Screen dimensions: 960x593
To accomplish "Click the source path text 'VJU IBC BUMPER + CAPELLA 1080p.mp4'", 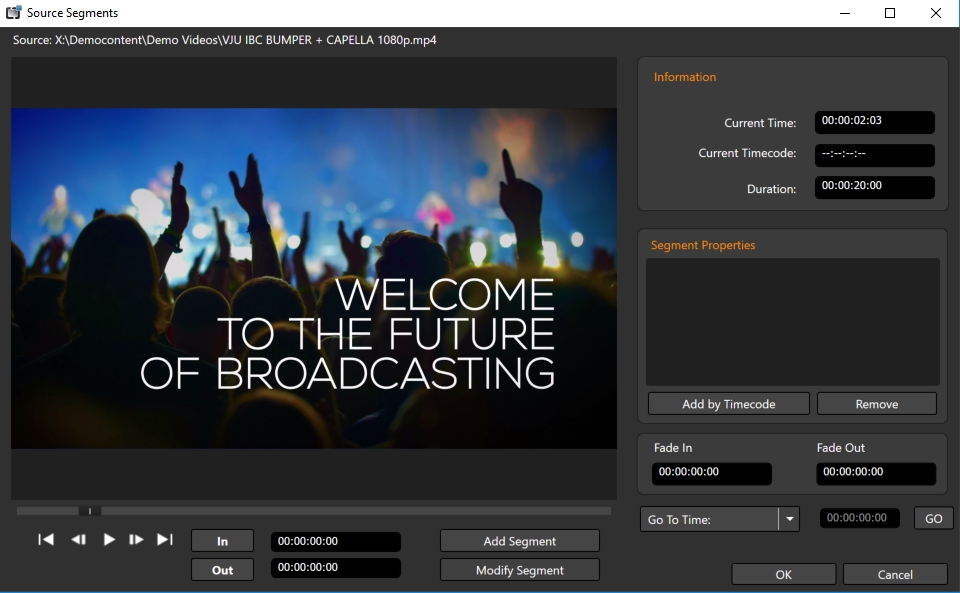I will pos(329,40).
